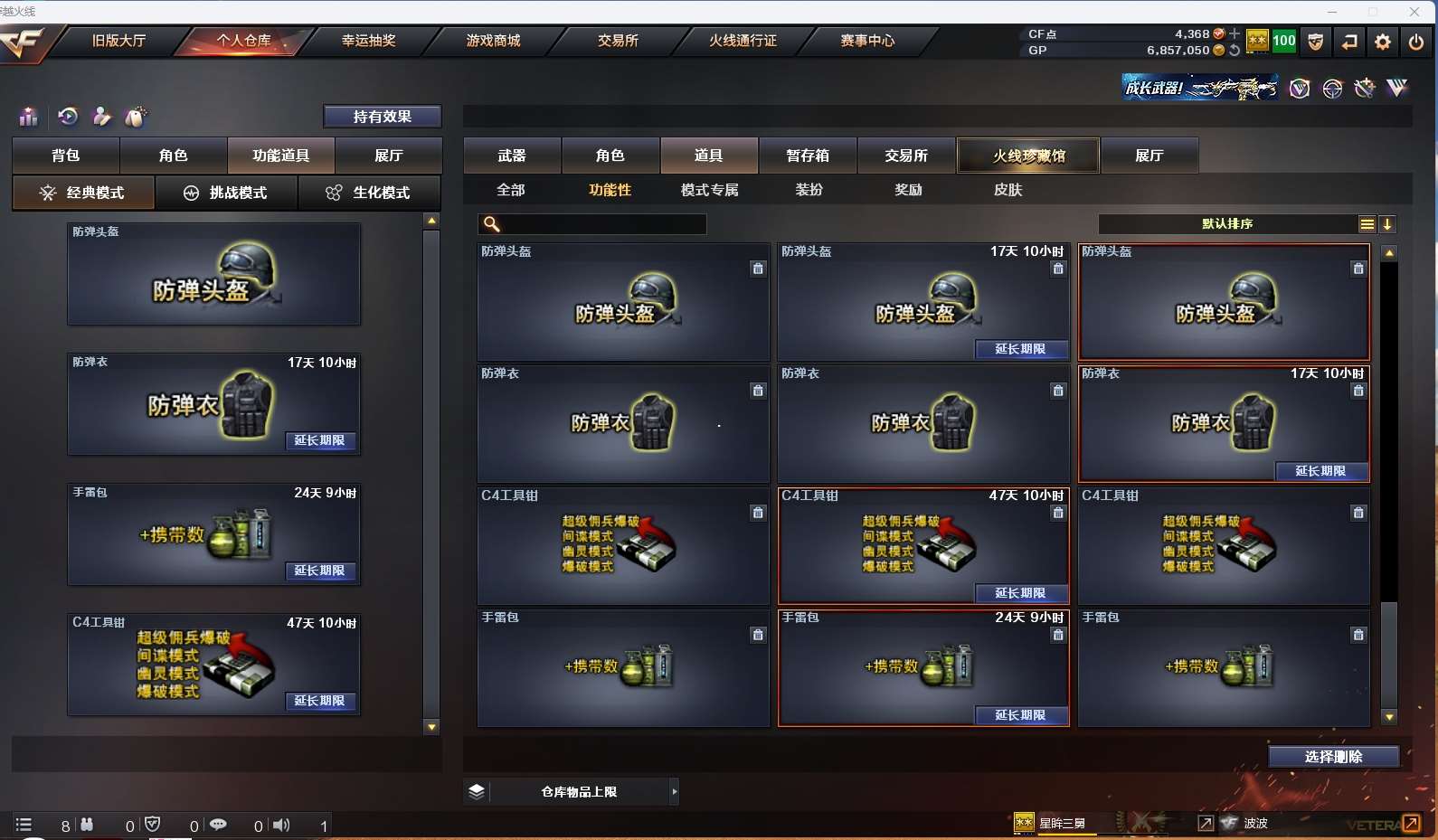
Task: Click the plus icon to recharge CF点
Action: (x=1235, y=33)
